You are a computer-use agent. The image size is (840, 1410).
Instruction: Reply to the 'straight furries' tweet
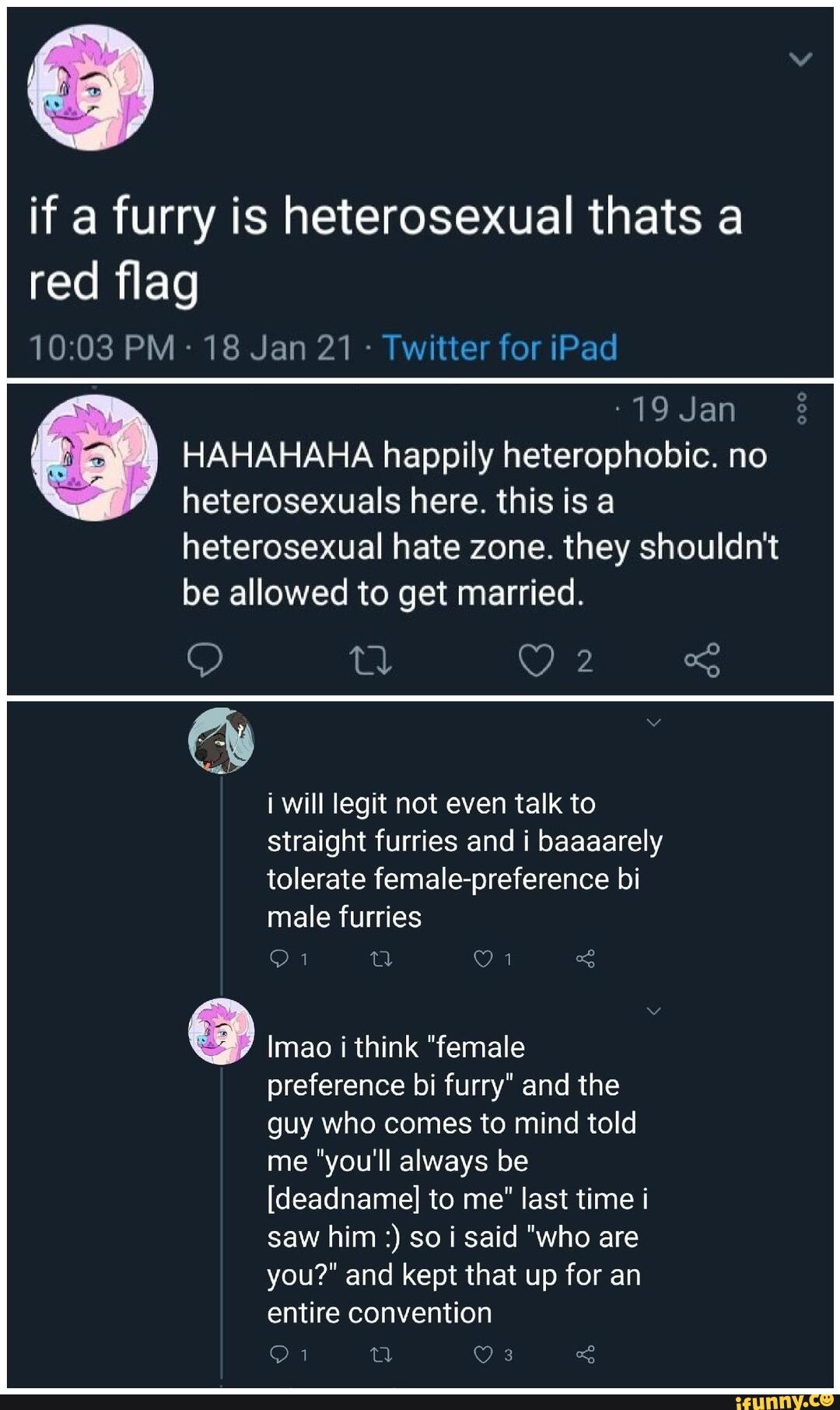[x=278, y=959]
